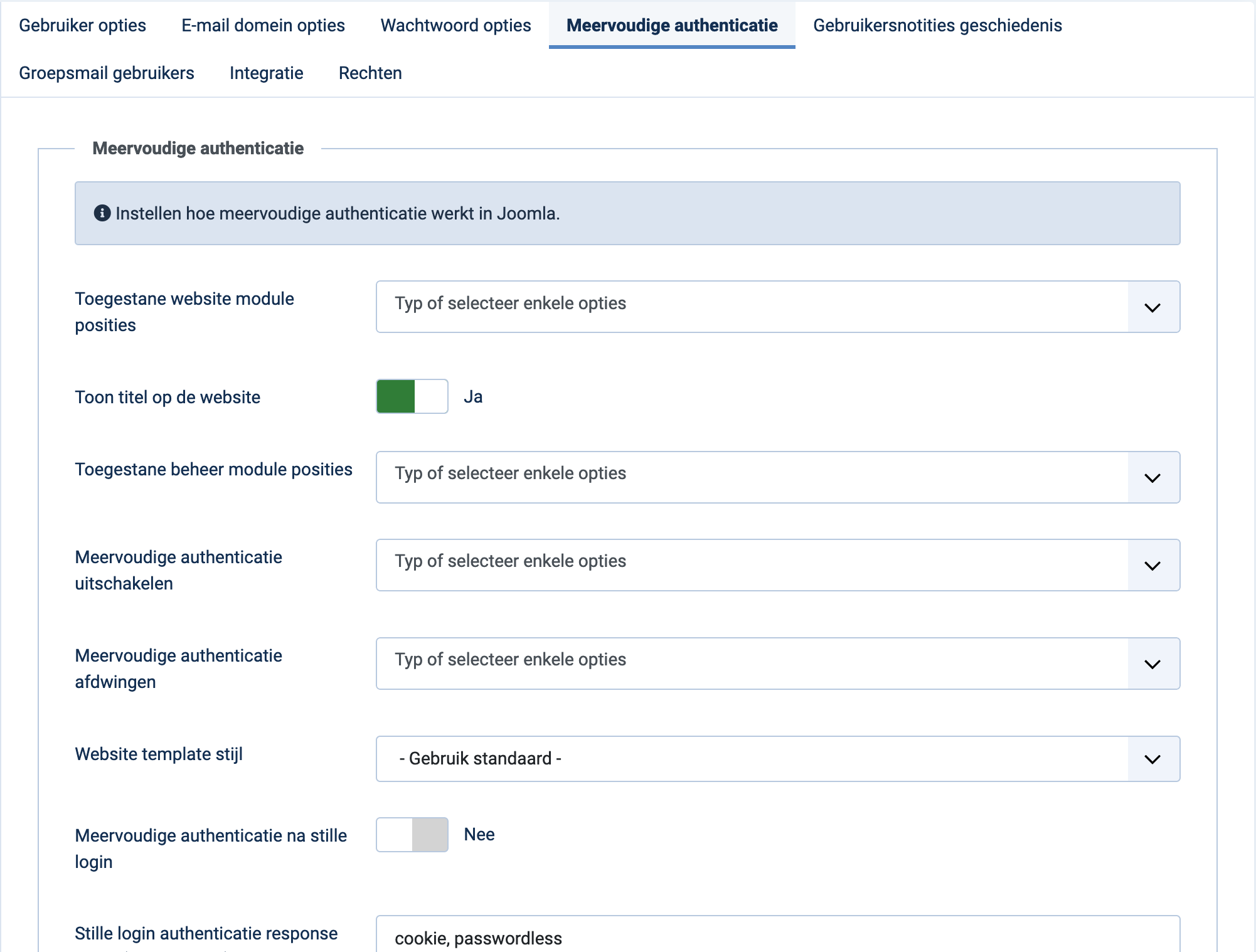Click the Meervoudige authenticatie uitschakelen label
The image size is (1256, 952).
point(179,570)
